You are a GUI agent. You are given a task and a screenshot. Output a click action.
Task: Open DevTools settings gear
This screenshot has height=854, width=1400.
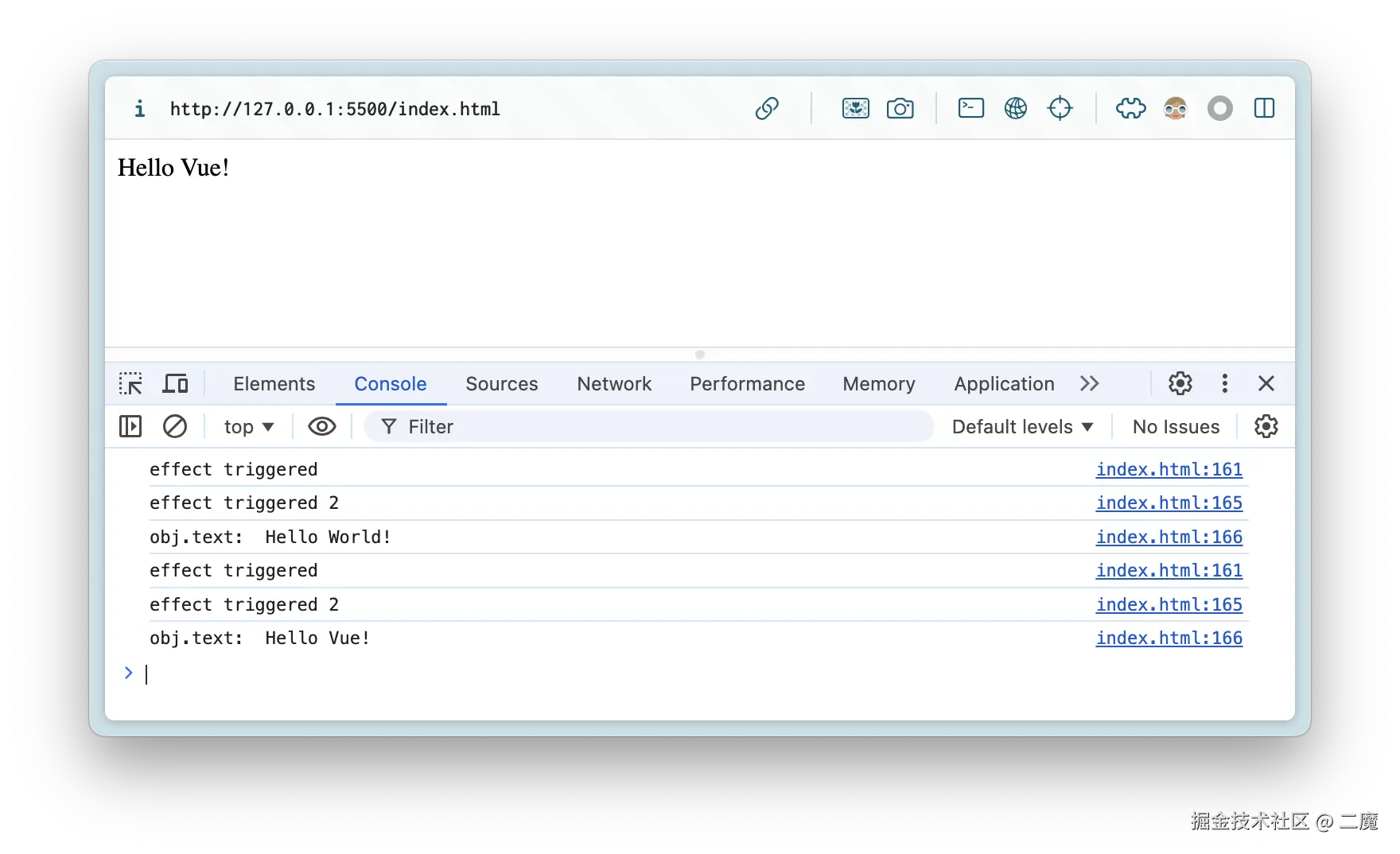coord(1180,383)
